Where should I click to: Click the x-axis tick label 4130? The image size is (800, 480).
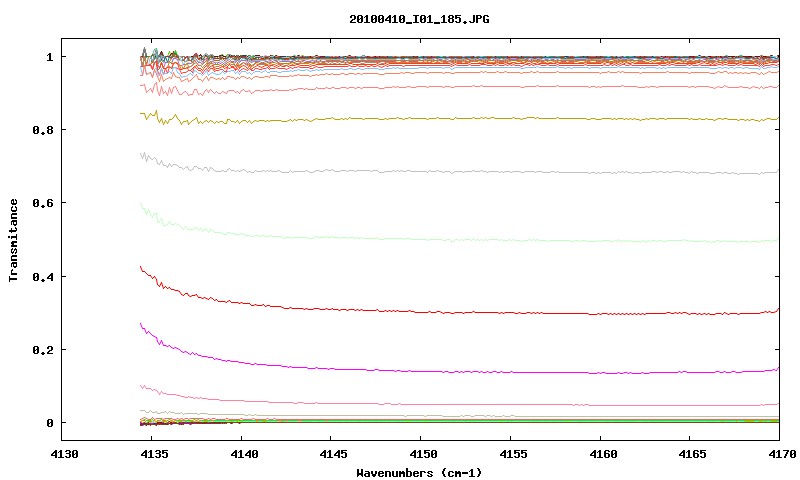(x=65, y=453)
